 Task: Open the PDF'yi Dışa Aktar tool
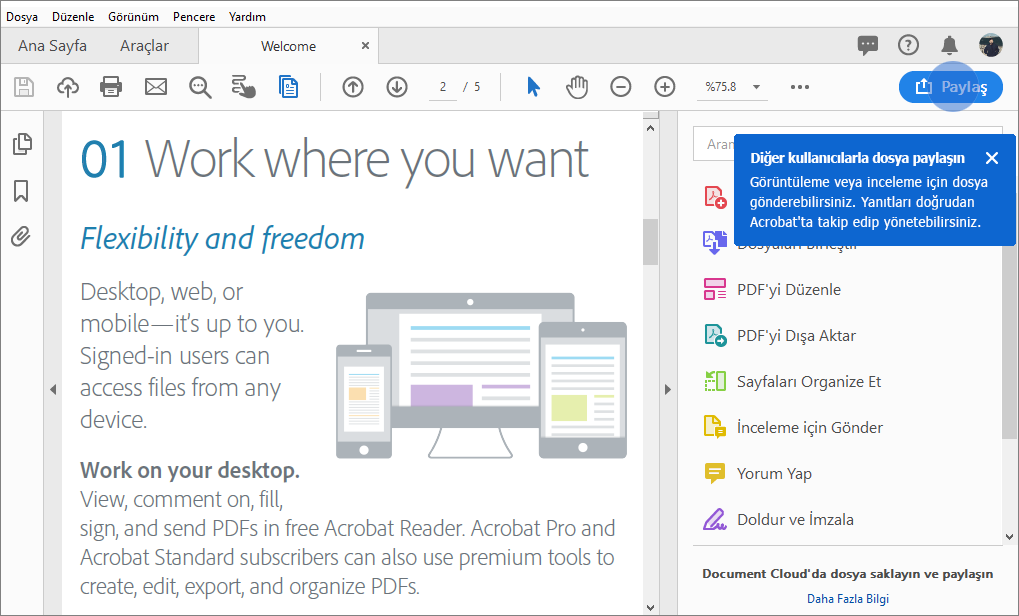pyautogui.click(x=793, y=335)
